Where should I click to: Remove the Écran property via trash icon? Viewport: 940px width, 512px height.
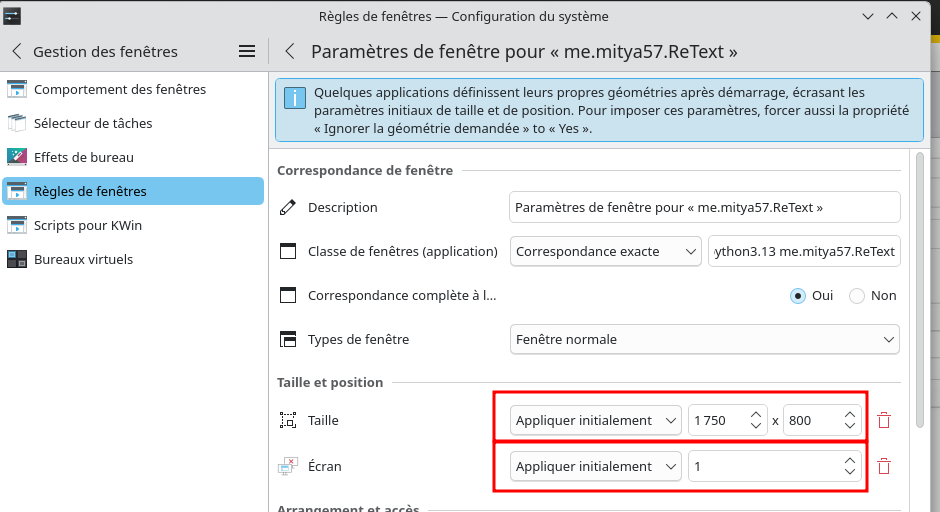[x=884, y=467]
